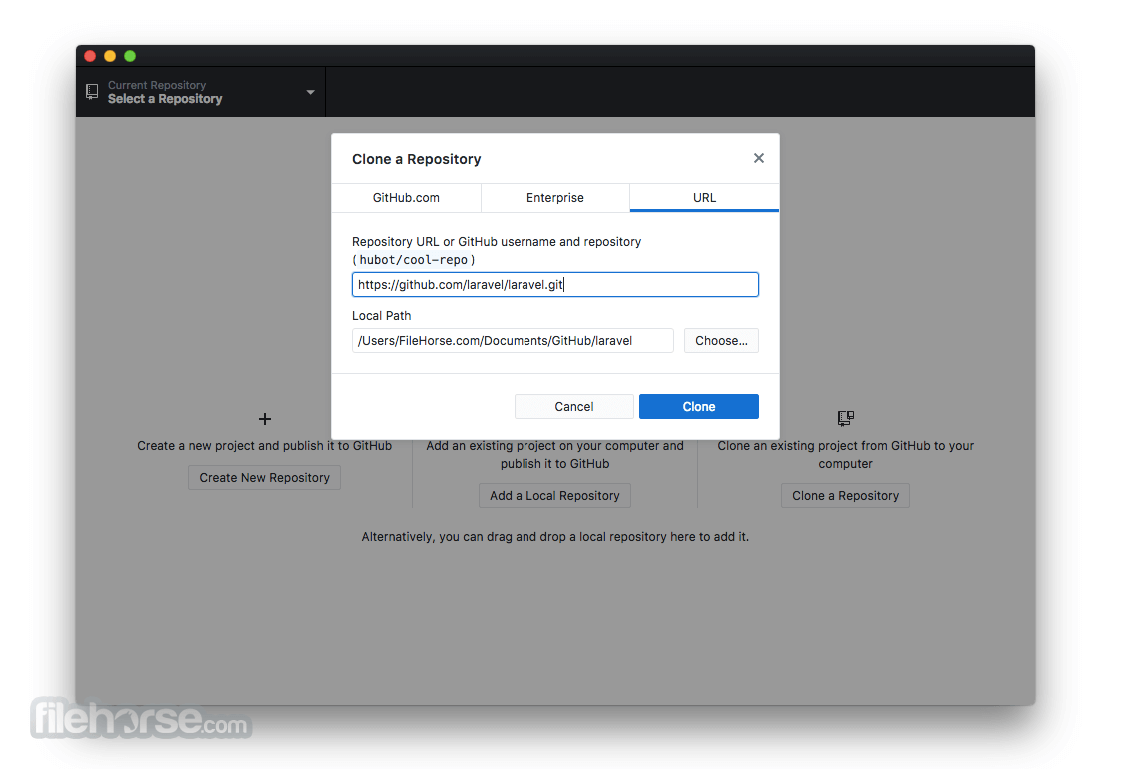Open the Current Repository dropdown

(201, 92)
